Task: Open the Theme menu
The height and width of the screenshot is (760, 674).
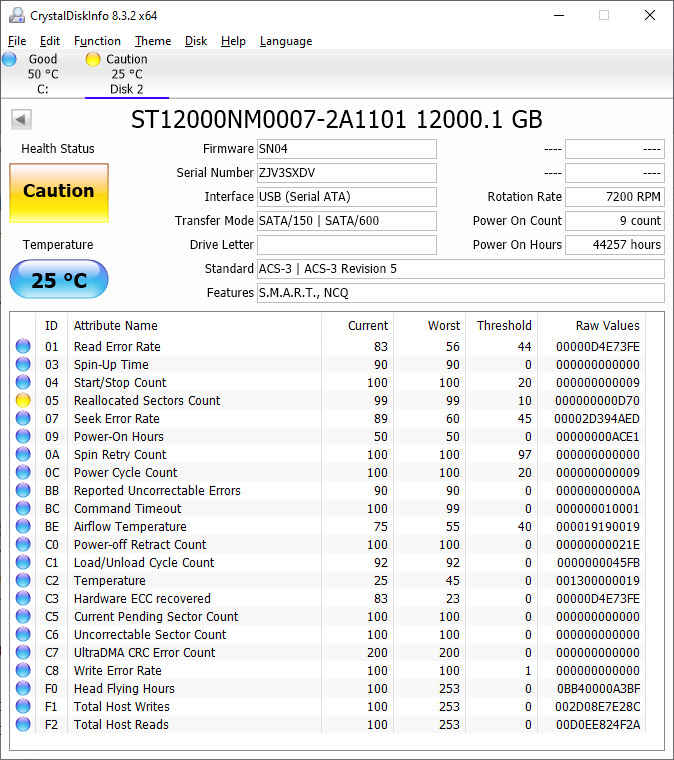Action: (153, 41)
